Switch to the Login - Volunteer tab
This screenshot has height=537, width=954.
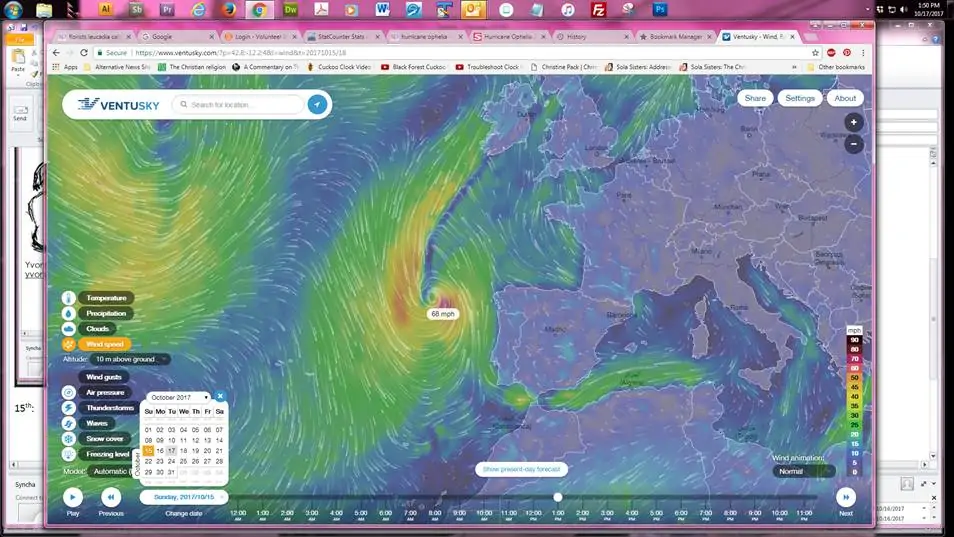click(260, 36)
